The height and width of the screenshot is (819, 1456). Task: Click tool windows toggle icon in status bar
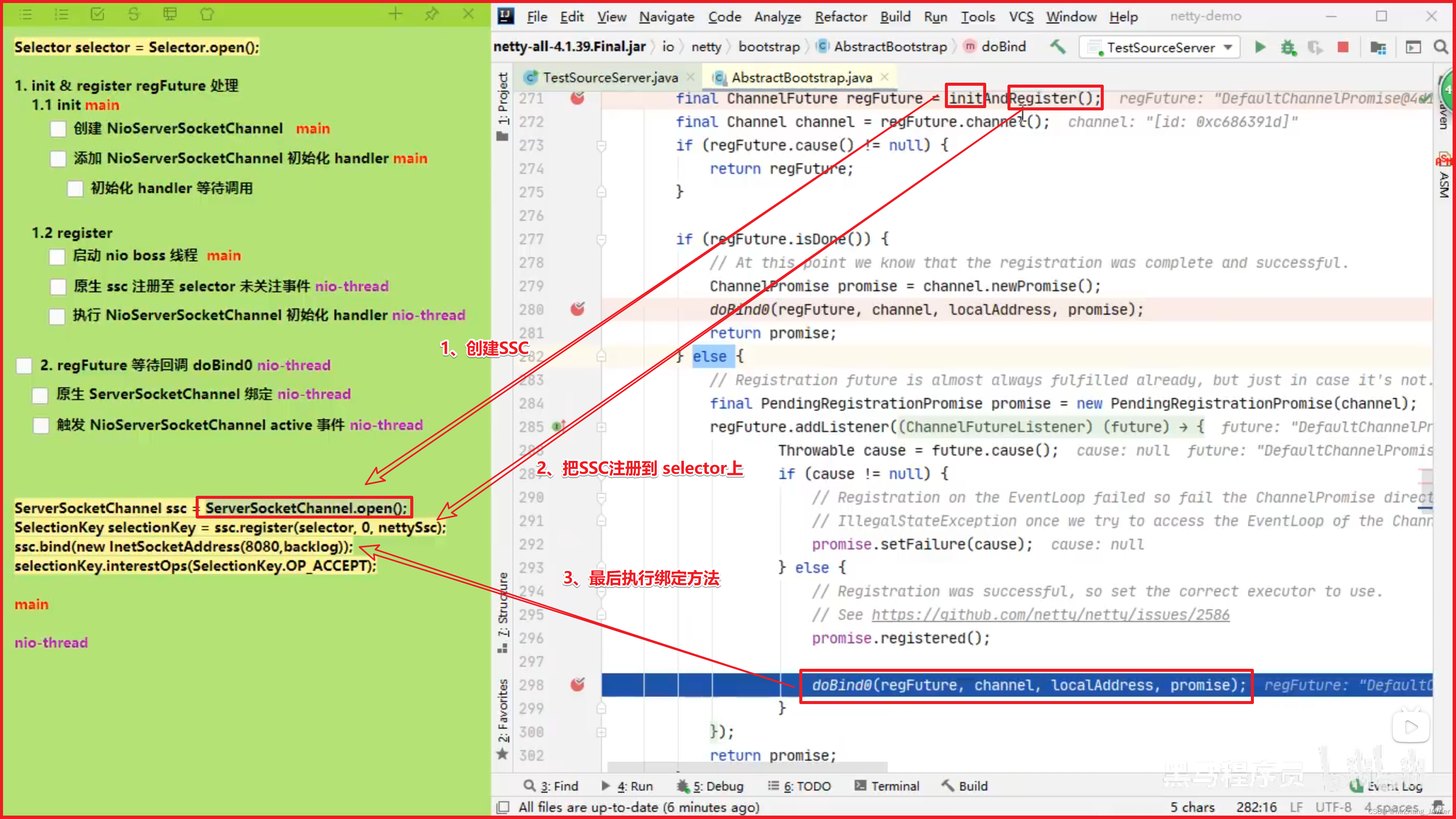click(x=502, y=807)
